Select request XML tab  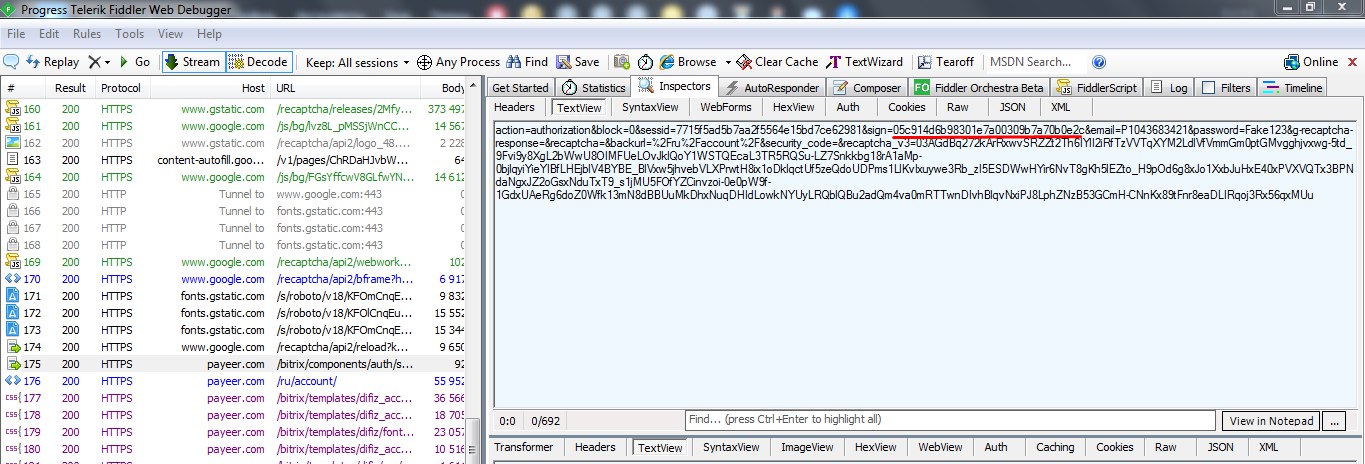pyautogui.click(x=1061, y=108)
